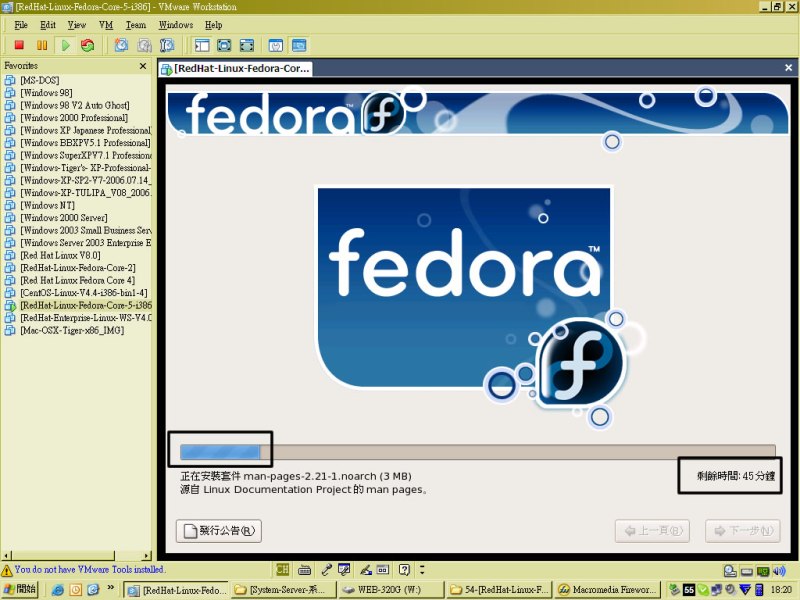
Task: Suspend the virtual machine with the pause icon
Action: tap(42, 45)
